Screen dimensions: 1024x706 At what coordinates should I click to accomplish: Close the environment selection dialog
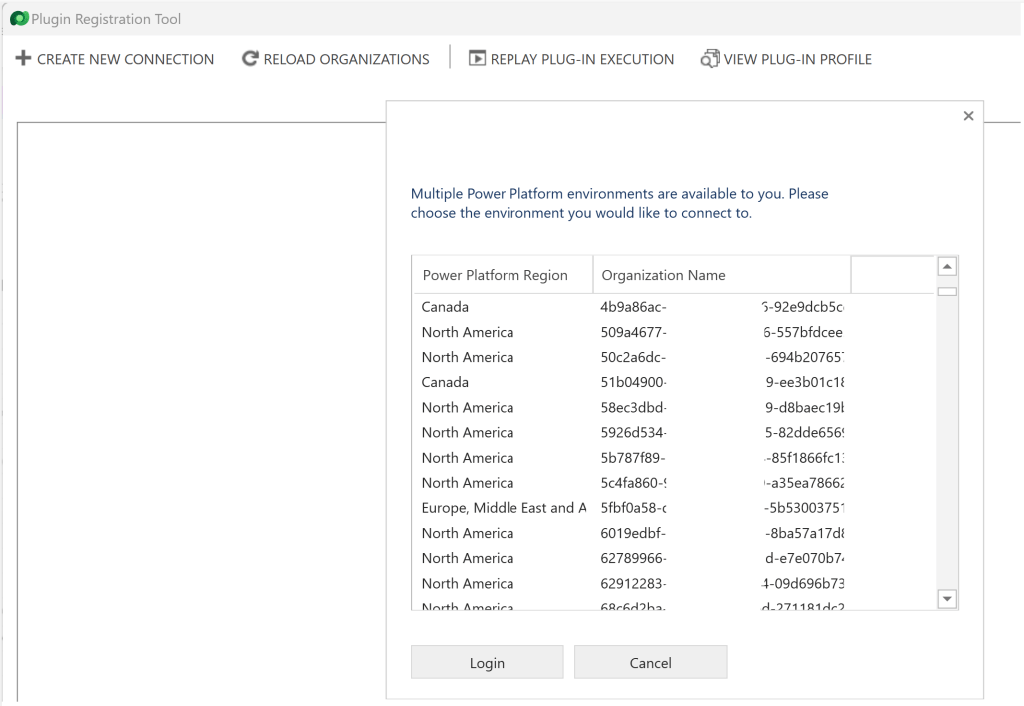click(967, 117)
